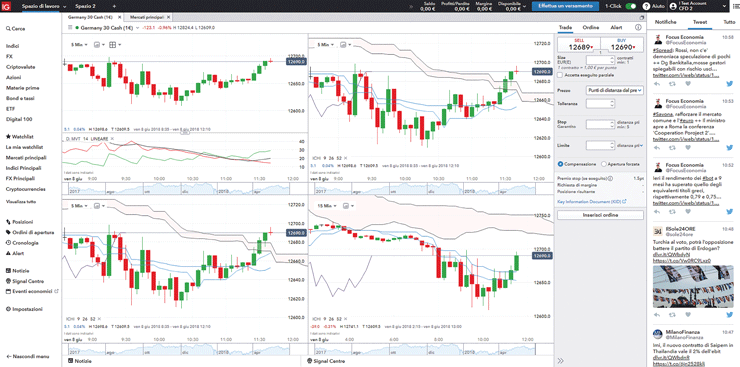
Task: Switch to the Spazio 2 workspace tab
Action: [85, 6]
